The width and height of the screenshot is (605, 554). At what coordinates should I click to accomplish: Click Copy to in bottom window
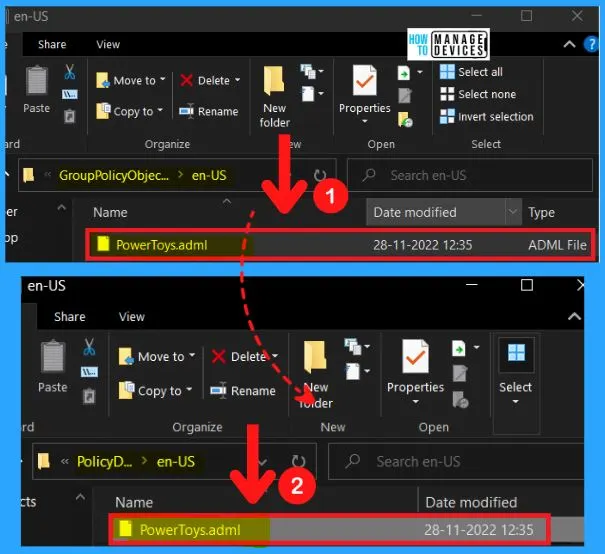[155, 390]
